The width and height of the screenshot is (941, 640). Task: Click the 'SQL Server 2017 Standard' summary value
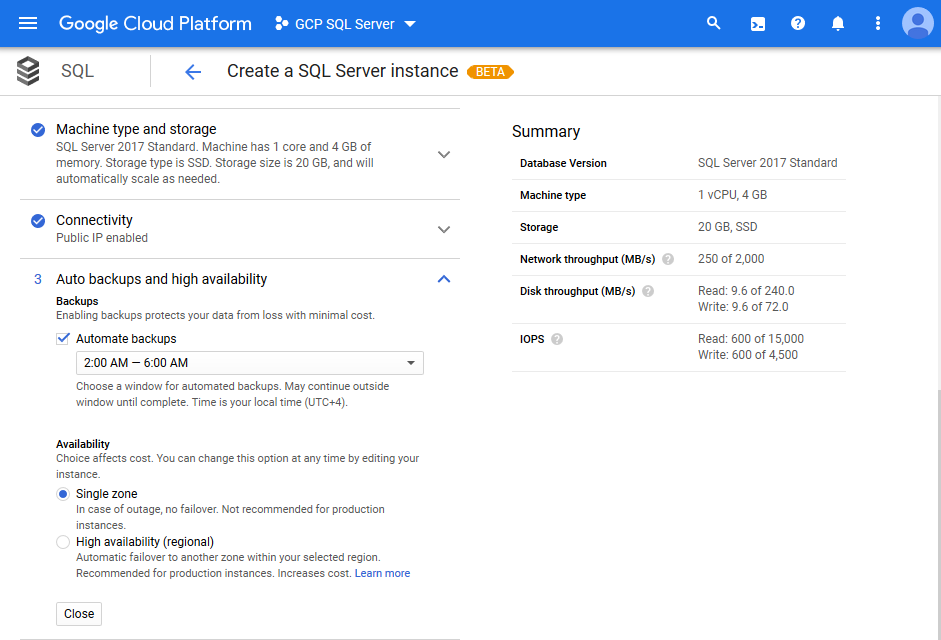click(768, 163)
